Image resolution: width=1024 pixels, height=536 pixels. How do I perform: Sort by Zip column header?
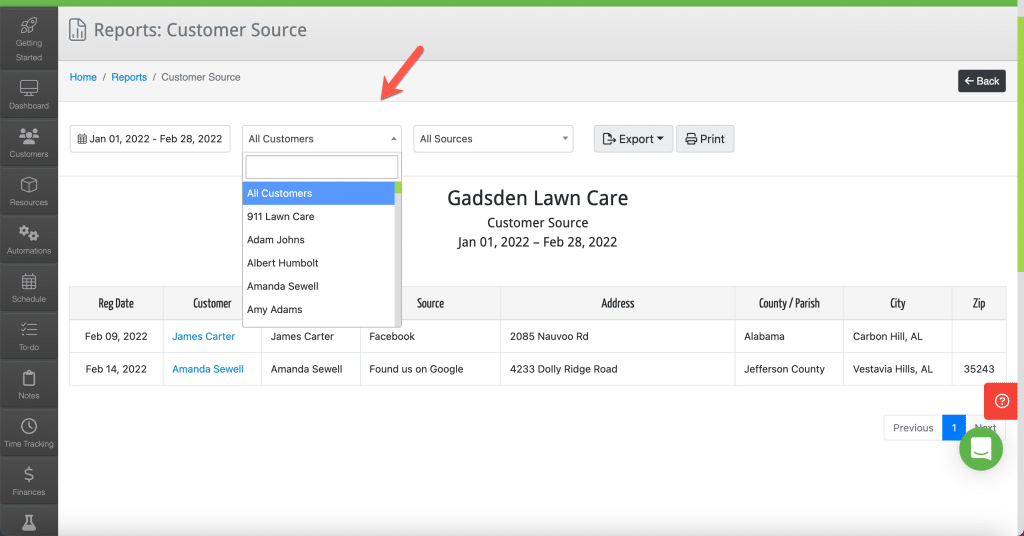pyautogui.click(x=979, y=303)
